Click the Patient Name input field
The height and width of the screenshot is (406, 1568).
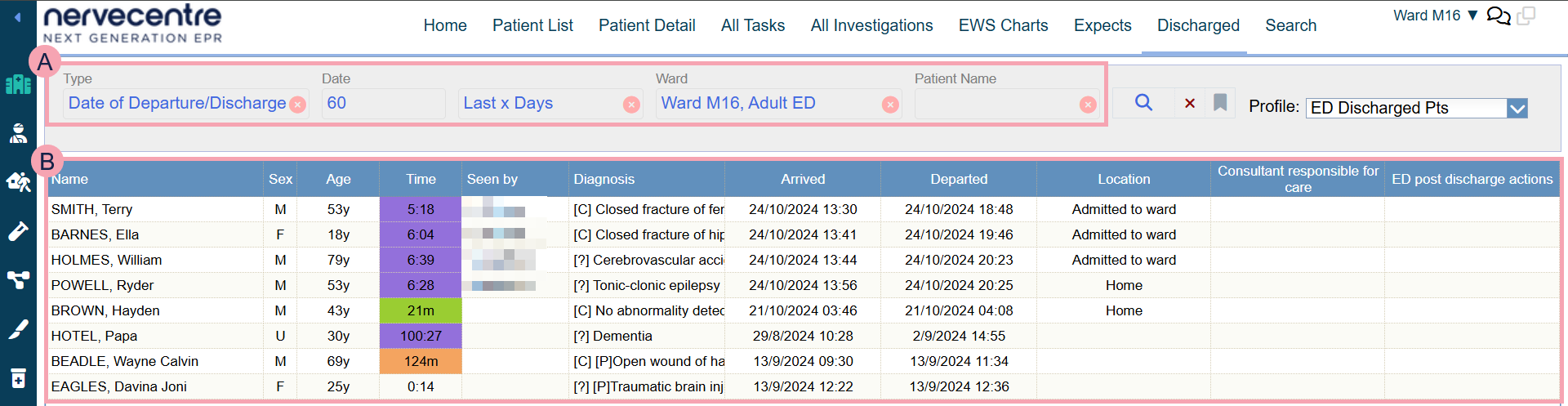click(996, 104)
